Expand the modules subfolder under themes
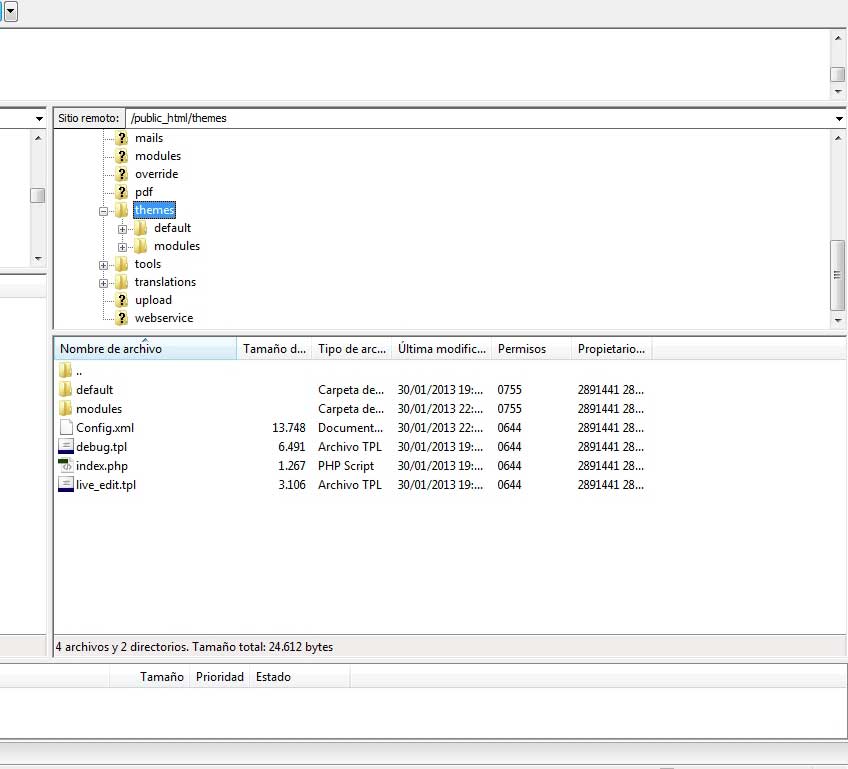This screenshot has height=769, width=848. pyautogui.click(x=122, y=247)
